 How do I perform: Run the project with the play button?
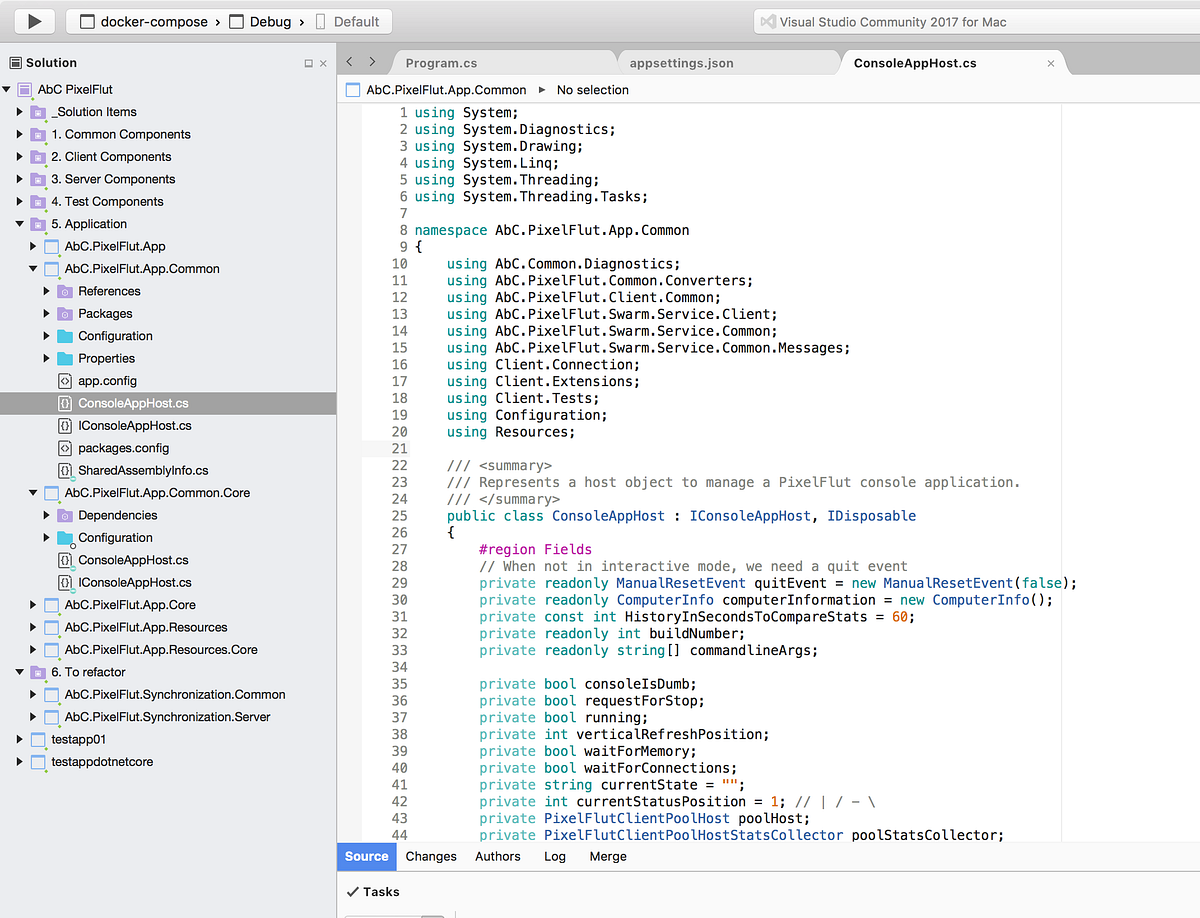pyautogui.click(x=35, y=21)
